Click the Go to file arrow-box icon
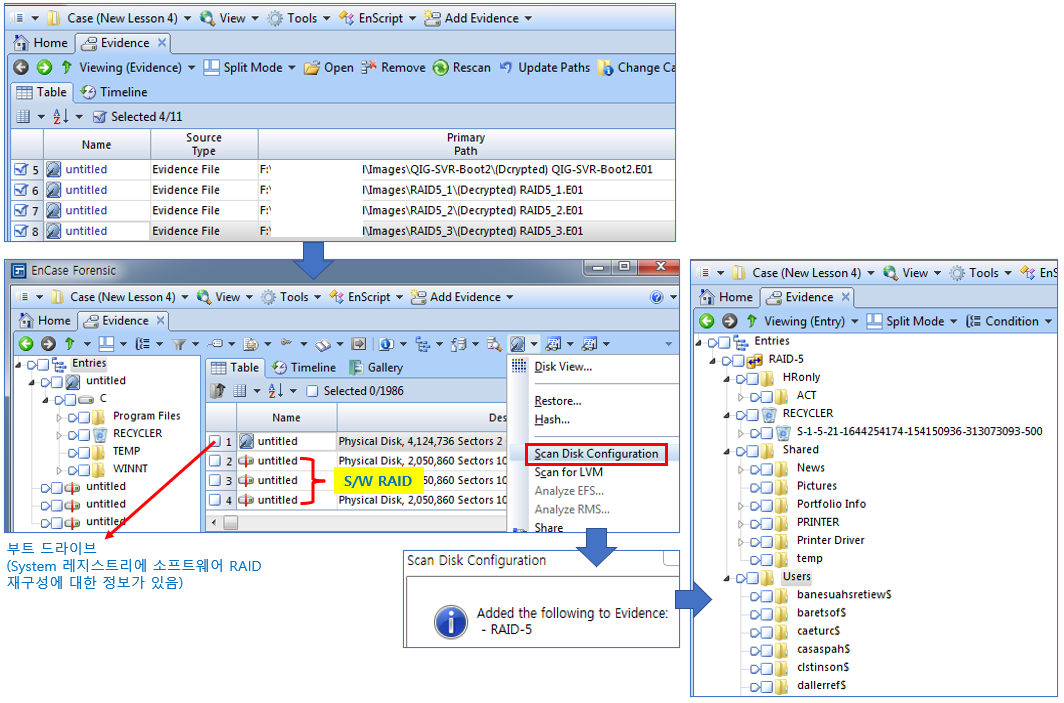1064x703 pixels. 359,344
